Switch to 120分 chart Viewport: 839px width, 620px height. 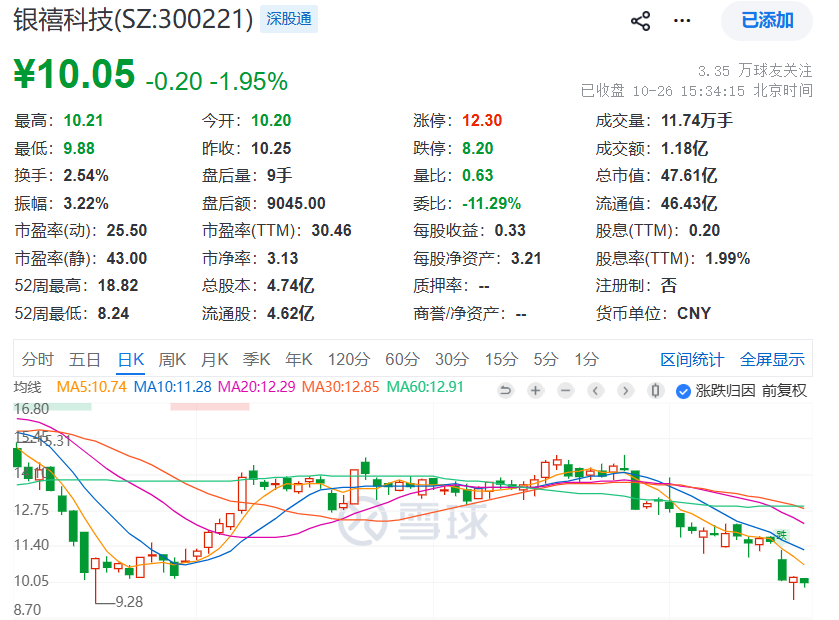pyautogui.click(x=349, y=359)
